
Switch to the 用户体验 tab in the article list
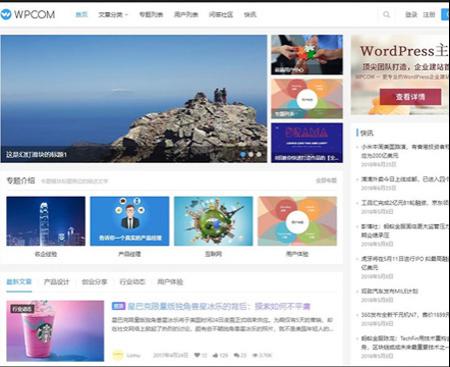pos(170,282)
